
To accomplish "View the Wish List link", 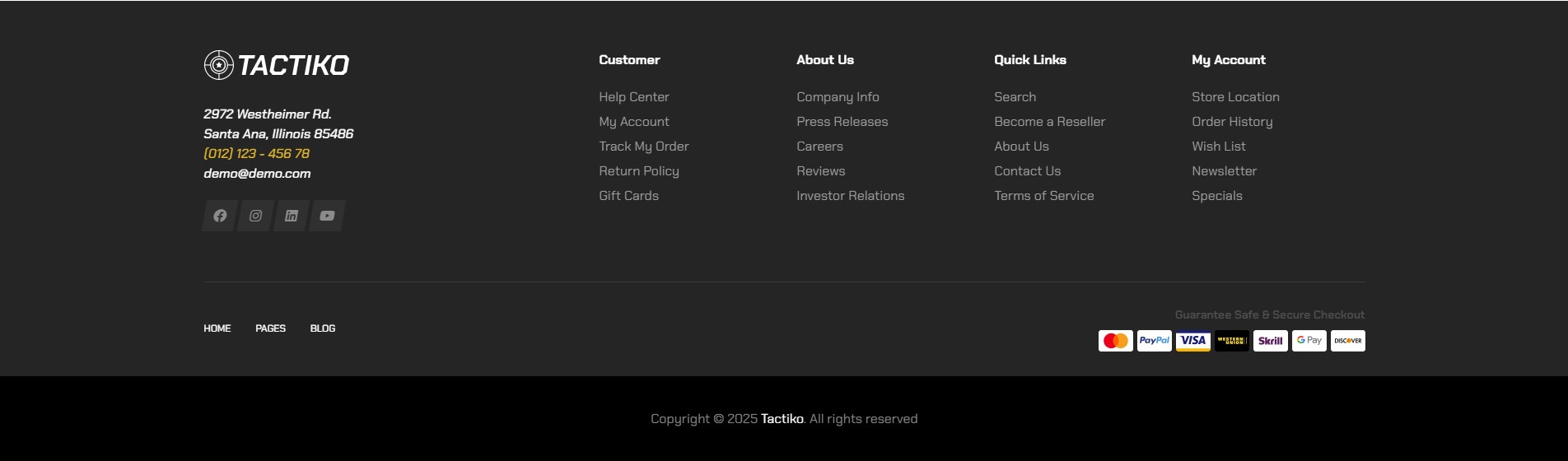I will click(1219, 147).
